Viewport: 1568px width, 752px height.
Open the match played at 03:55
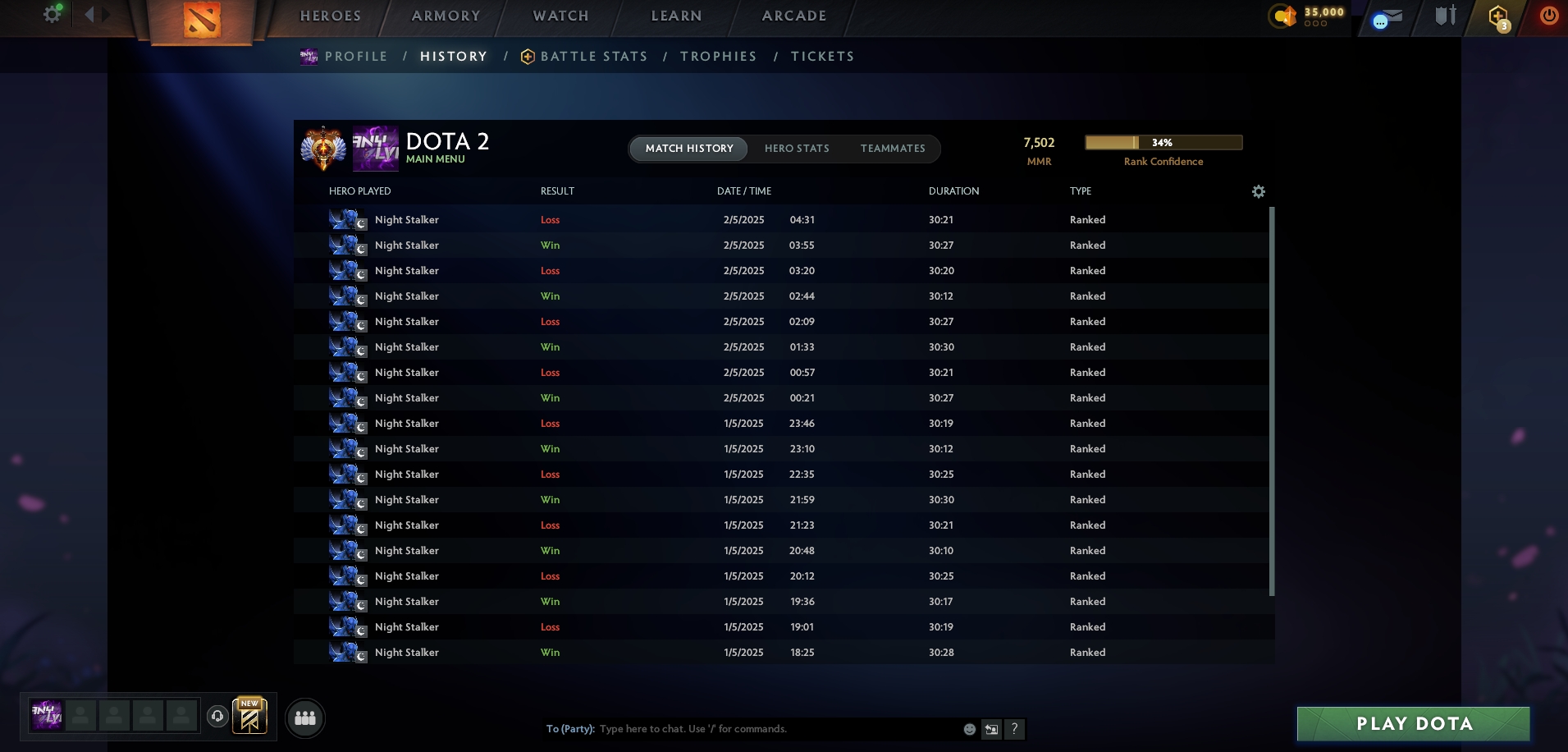click(781, 245)
